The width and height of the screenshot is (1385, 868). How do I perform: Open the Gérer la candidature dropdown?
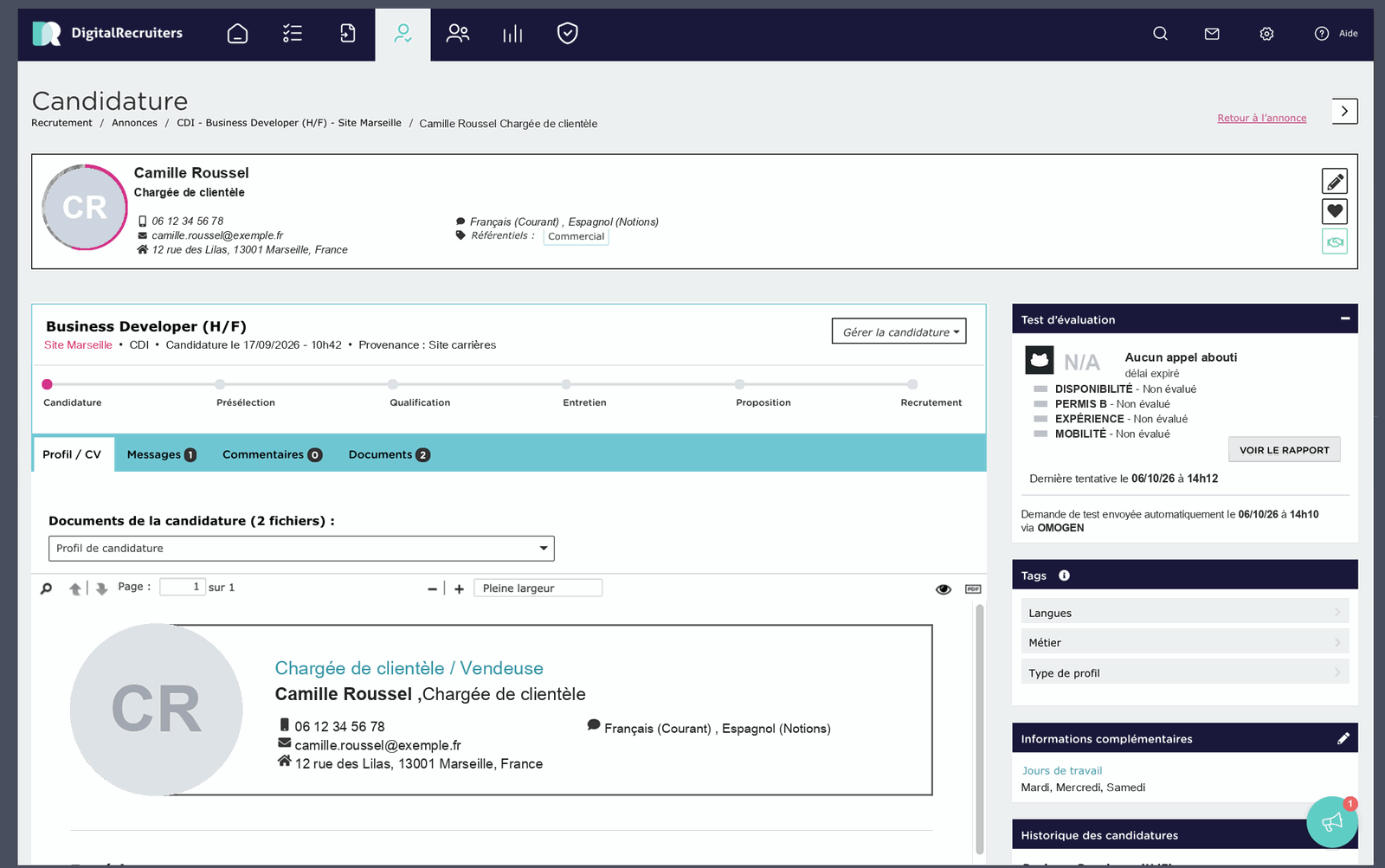(x=899, y=331)
